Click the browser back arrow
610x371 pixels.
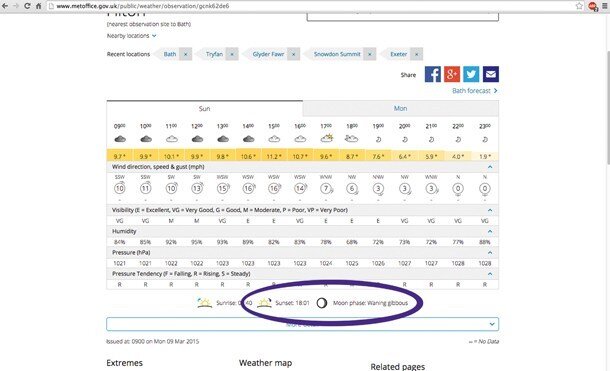(5, 6)
